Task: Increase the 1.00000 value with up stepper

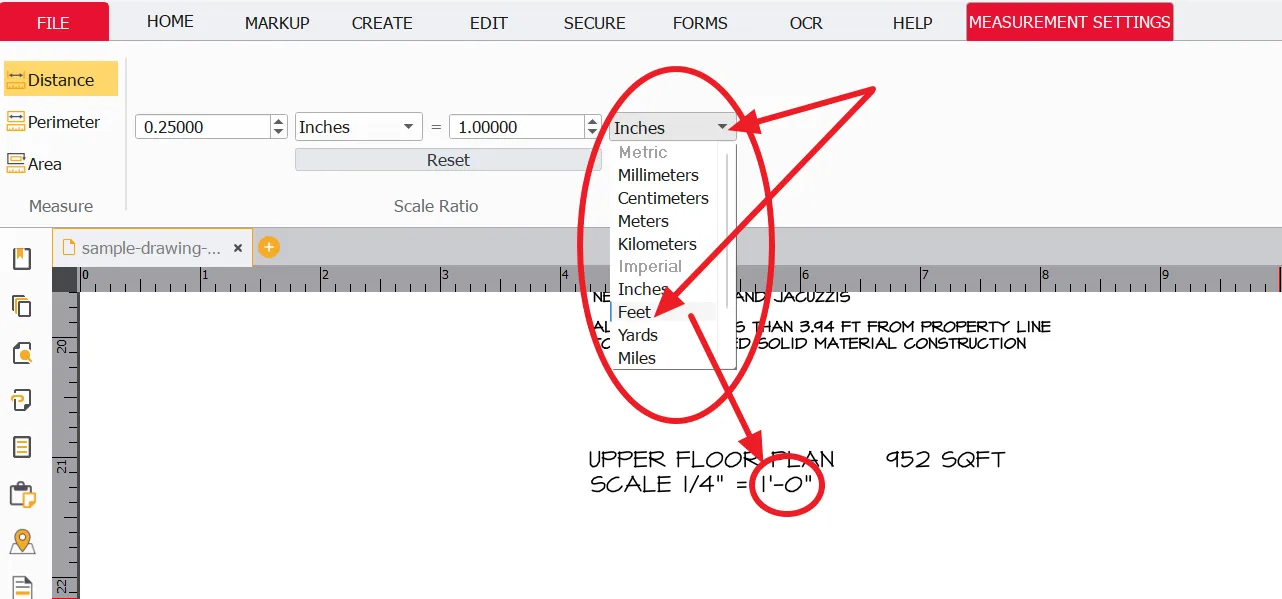Action: coord(593,122)
